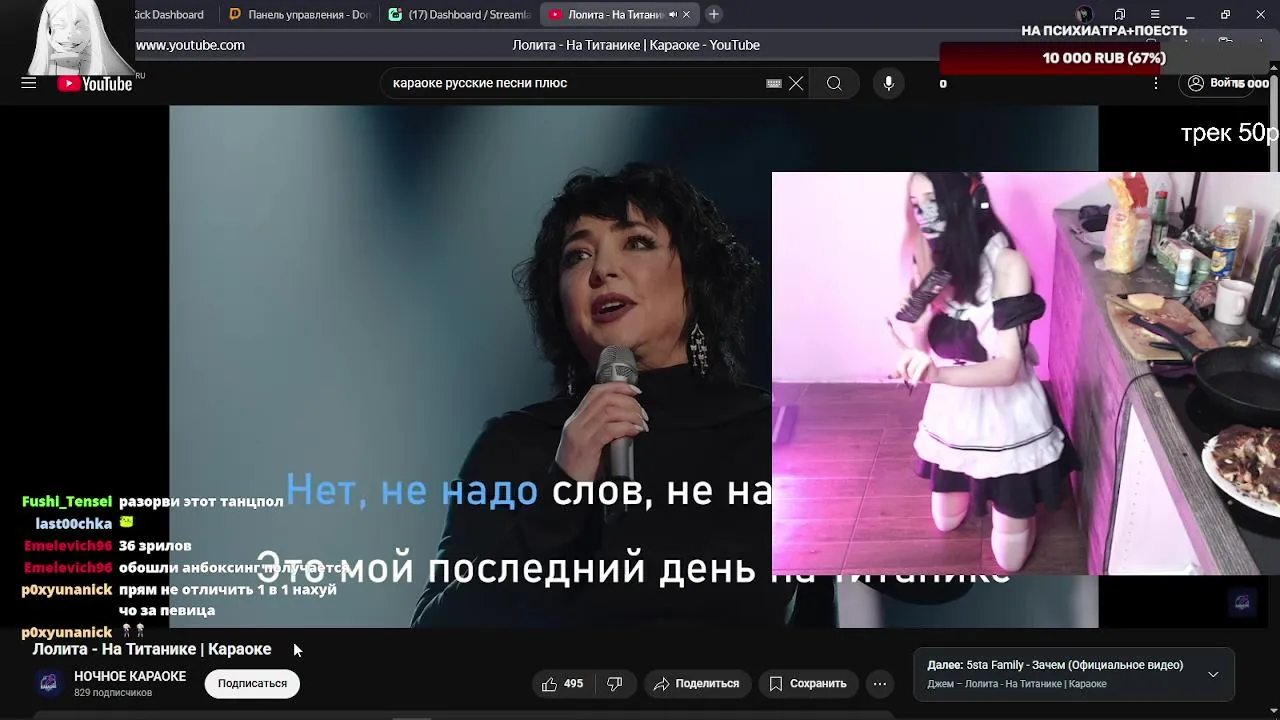This screenshot has width=1280, height=720.
Task: Start voice search with the microphone
Action: 888,83
